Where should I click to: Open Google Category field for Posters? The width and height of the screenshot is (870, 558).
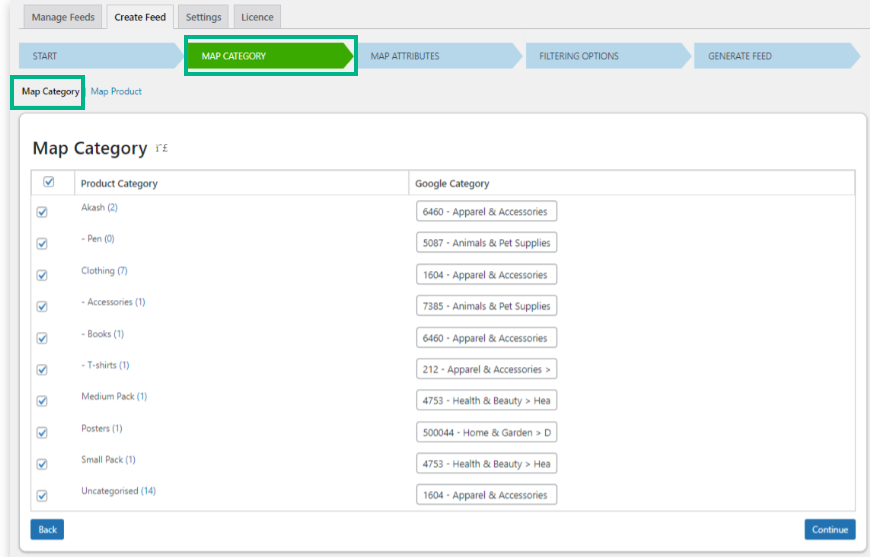487,432
